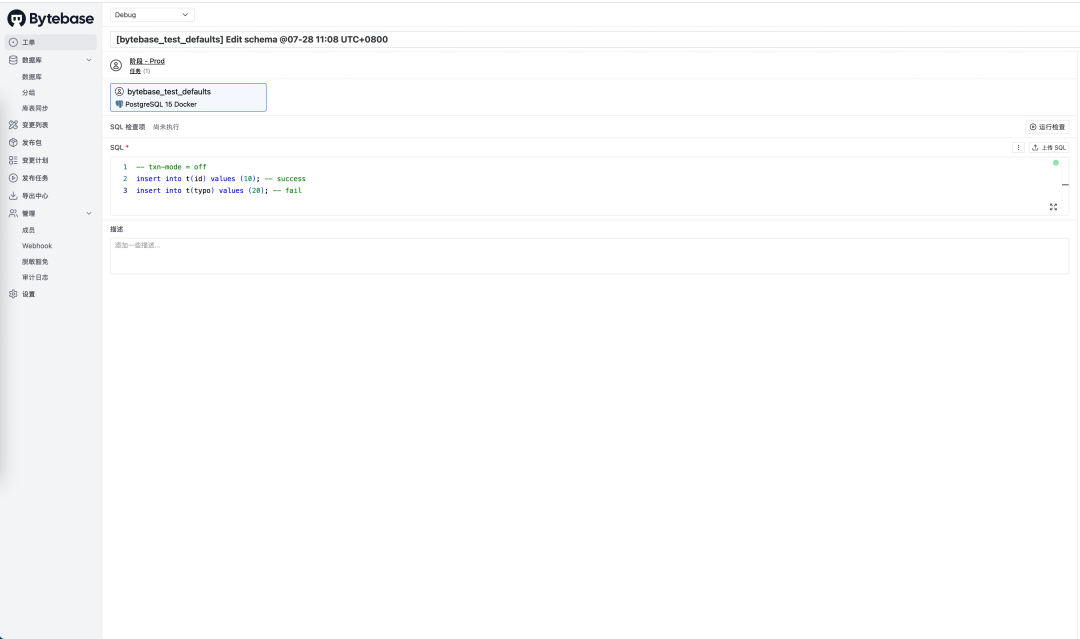The height and width of the screenshot is (639, 1080).
Task: Open the Webhook page
Action: [x=37, y=246]
